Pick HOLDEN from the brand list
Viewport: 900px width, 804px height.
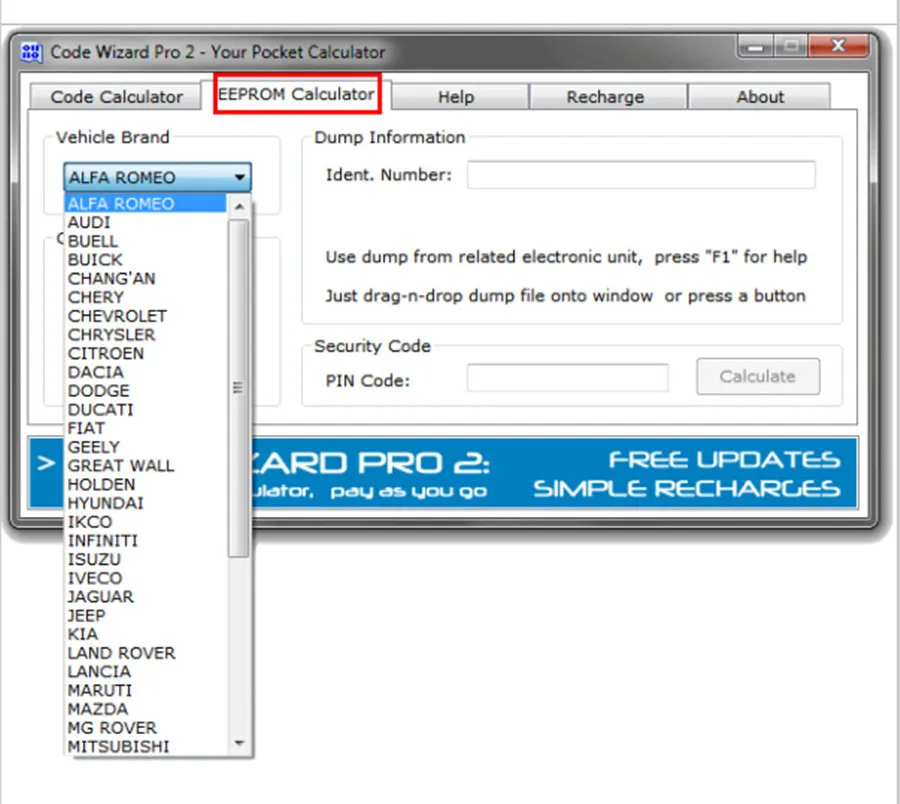point(145,484)
